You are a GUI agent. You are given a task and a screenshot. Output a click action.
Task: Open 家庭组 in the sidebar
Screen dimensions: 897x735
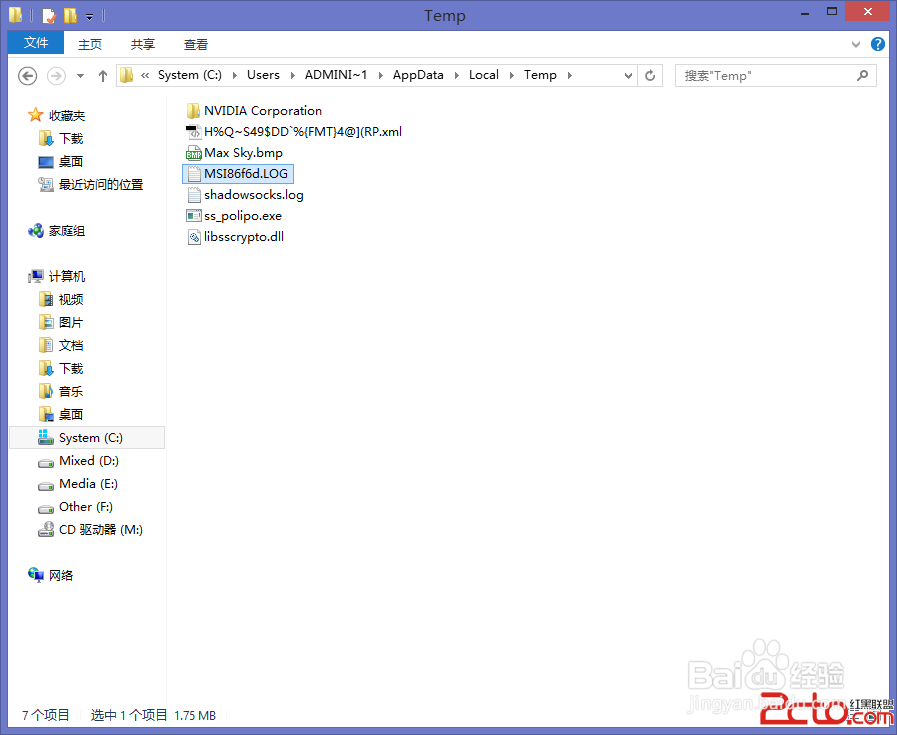point(57,231)
